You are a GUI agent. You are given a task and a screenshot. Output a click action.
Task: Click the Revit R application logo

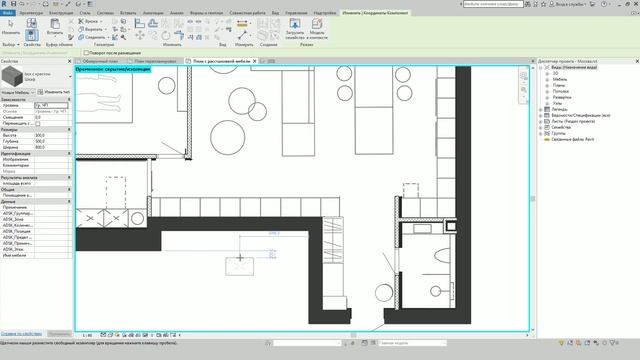click(x=4, y=4)
